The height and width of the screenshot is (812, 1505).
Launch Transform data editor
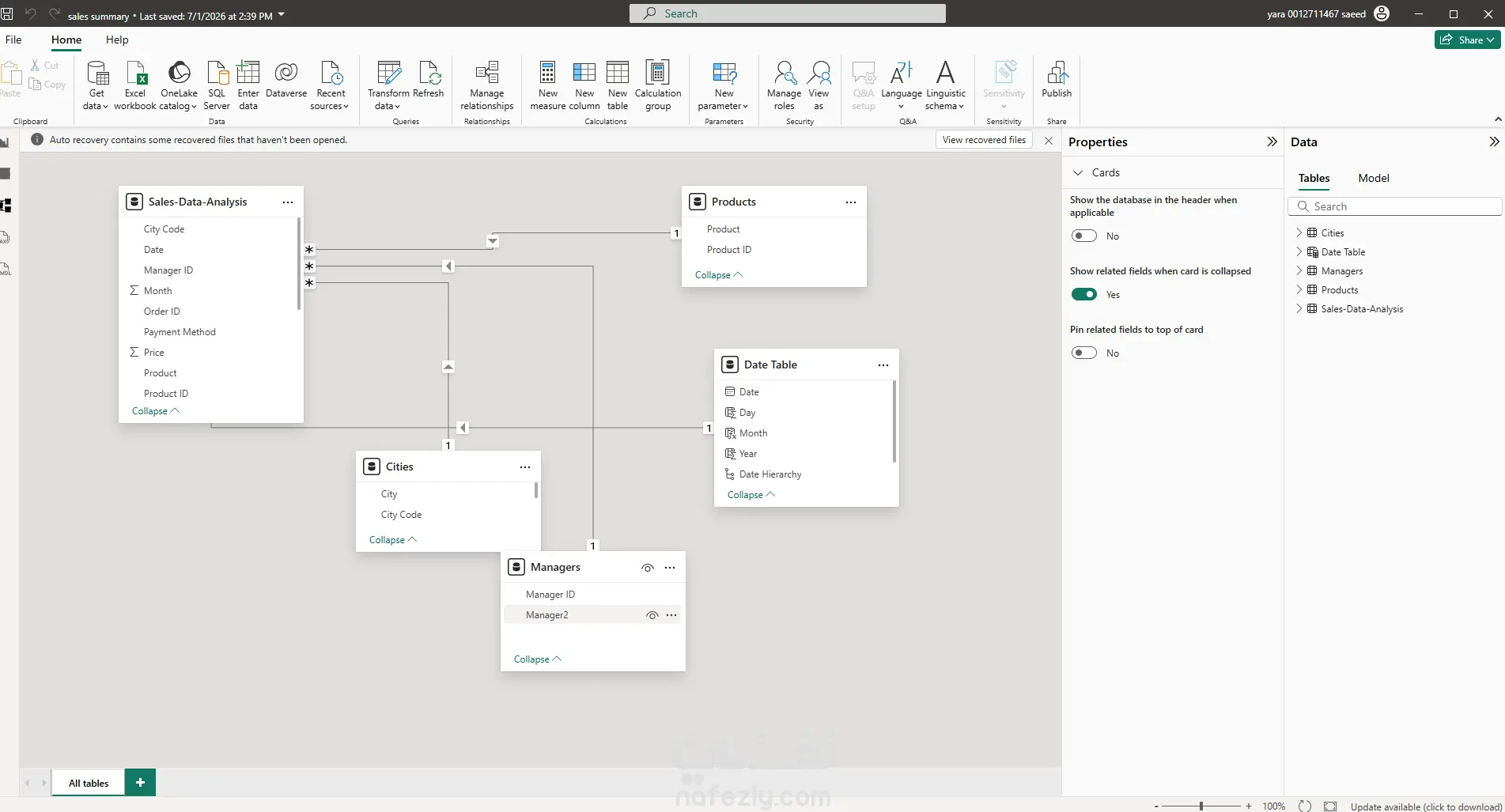coord(388,85)
